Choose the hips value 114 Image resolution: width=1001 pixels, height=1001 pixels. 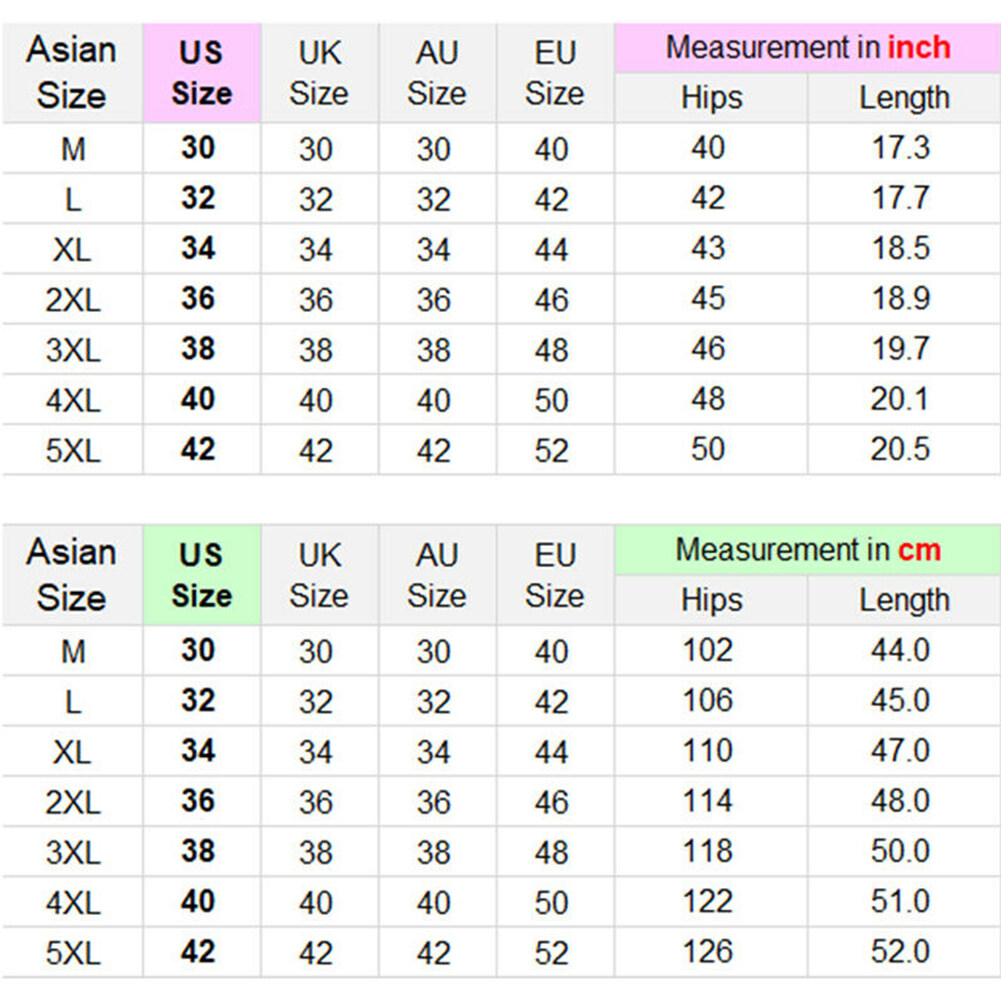(x=708, y=801)
